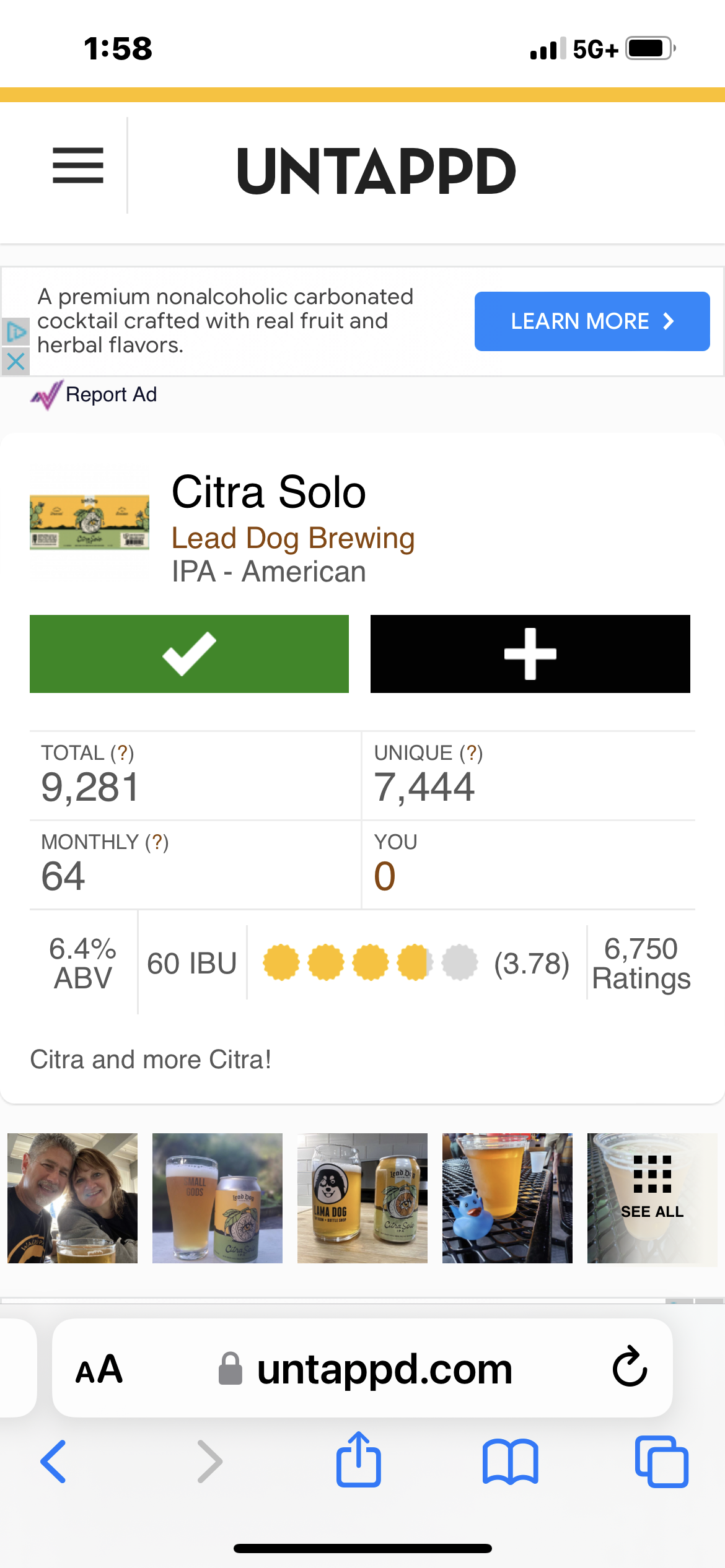Tap the Safari AA text size button
725x1568 pixels.
[99, 1369]
